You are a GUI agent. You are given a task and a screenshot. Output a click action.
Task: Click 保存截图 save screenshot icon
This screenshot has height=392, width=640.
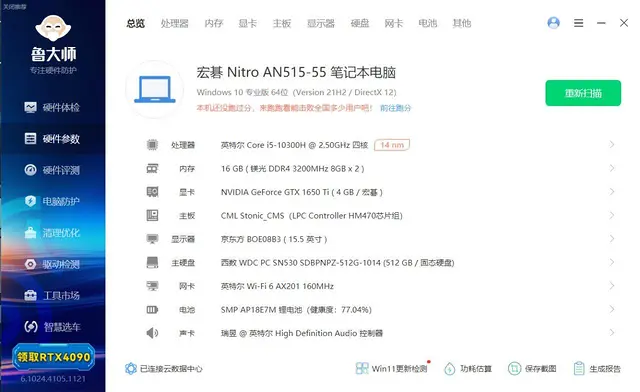514,369
